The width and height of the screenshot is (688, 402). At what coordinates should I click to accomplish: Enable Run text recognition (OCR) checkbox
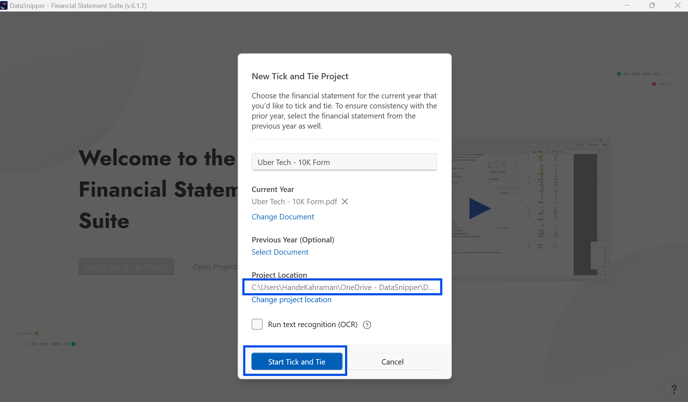pos(257,324)
